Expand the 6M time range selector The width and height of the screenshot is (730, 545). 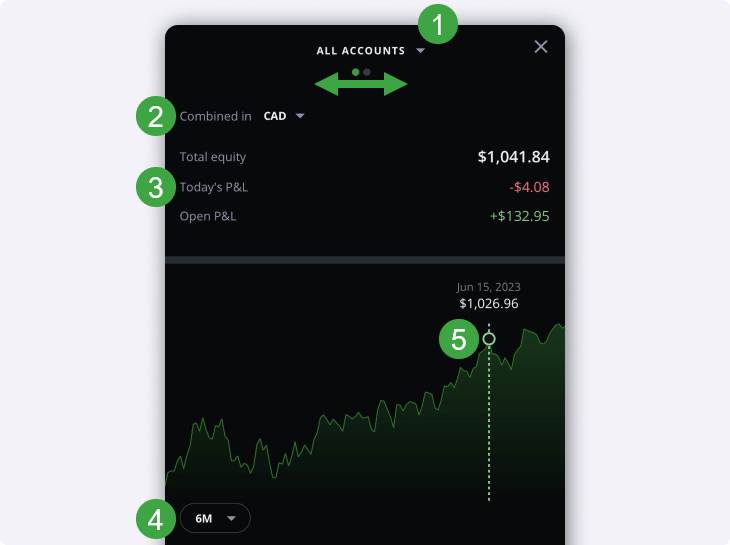[x=215, y=518]
